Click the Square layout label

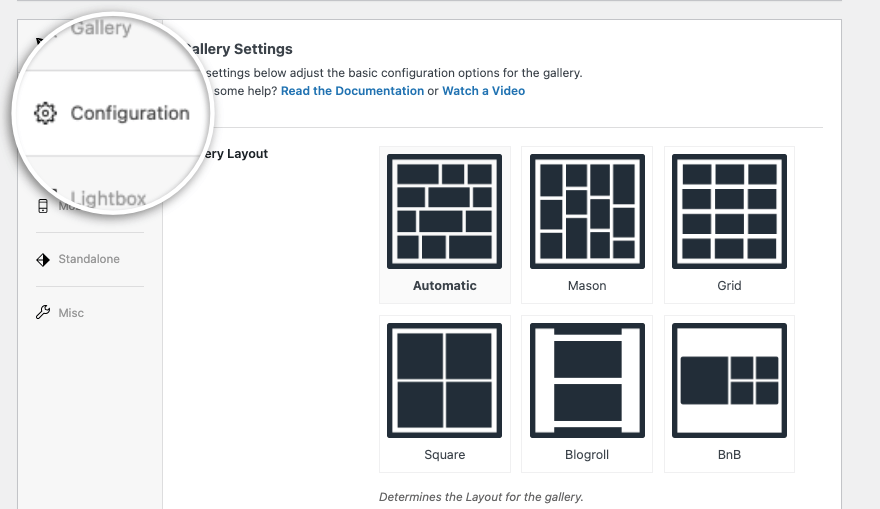(x=444, y=455)
